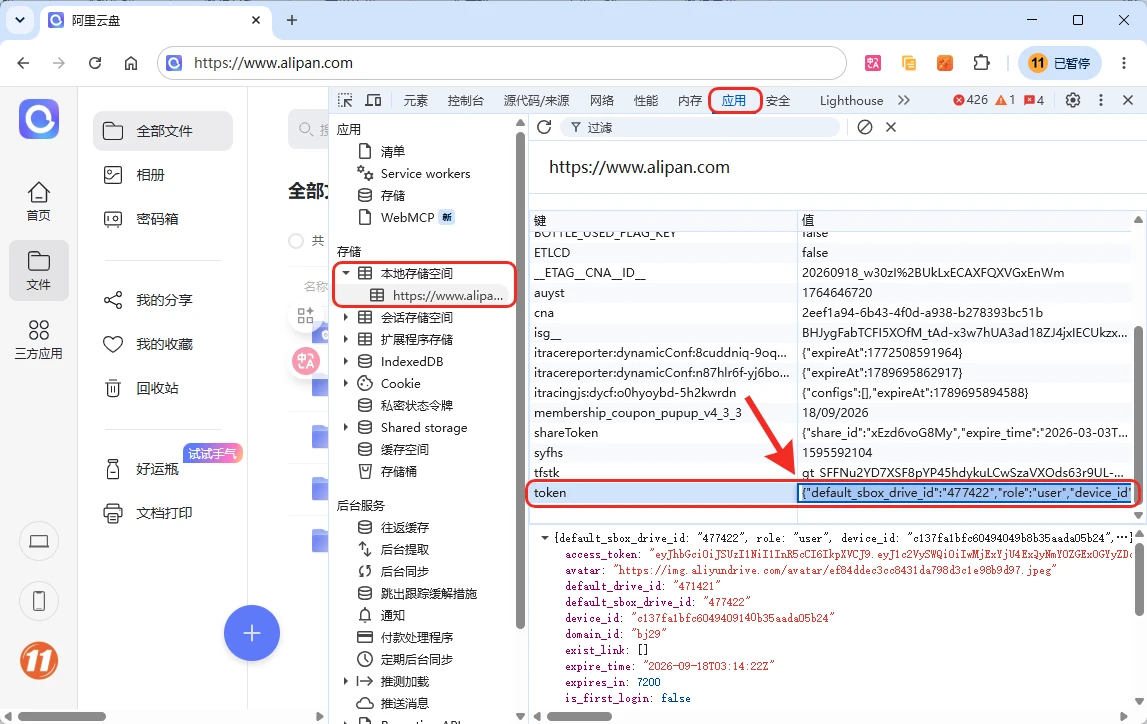Viewport: 1147px width, 724px height.
Task: Switch to 控制台 DevTools tab
Action: [x=465, y=100]
